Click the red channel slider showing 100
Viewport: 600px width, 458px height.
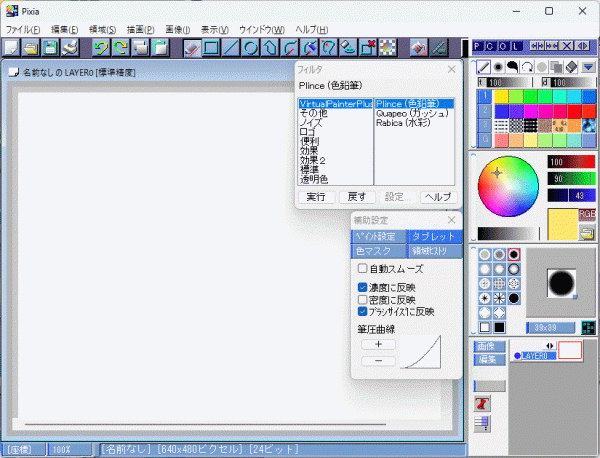[x=571, y=162]
